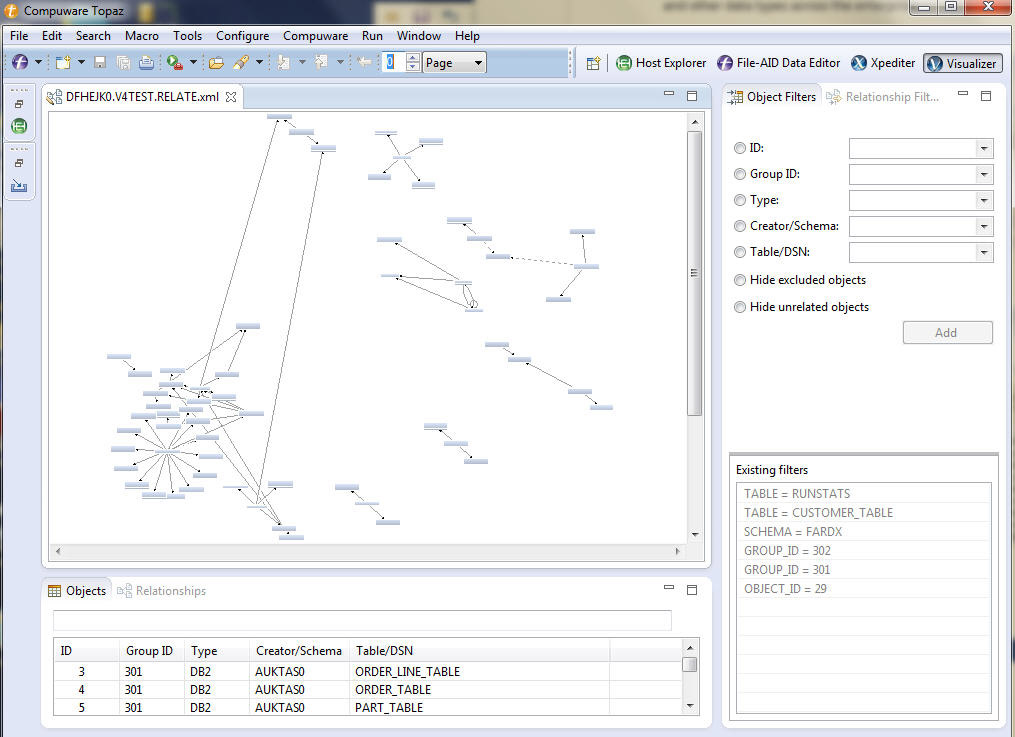Expand the Creator/Schema filter dropdown
The width and height of the screenshot is (1015, 737).
984,226
